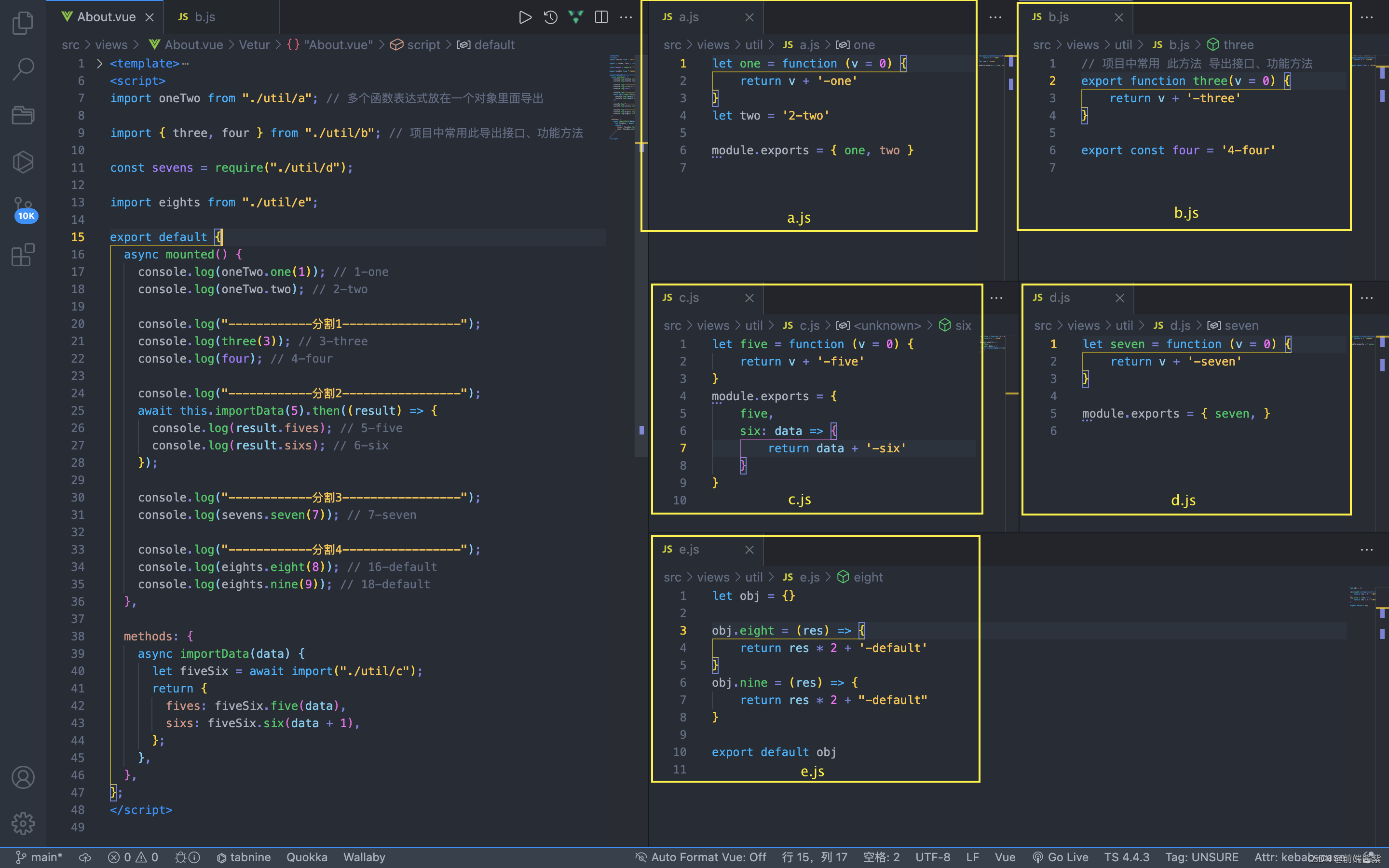Screen dimensions: 1389x868
Task: Open the Extensions view
Action: [23, 255]
